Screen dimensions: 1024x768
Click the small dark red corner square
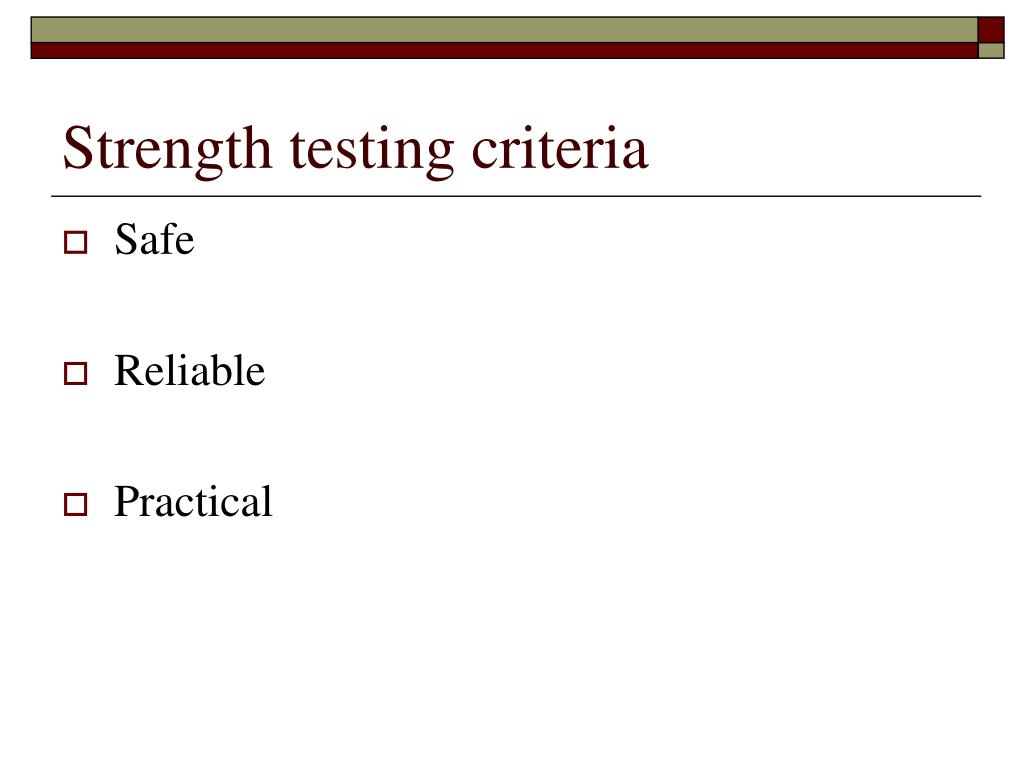pyautogui.click(x=991, y=30)
